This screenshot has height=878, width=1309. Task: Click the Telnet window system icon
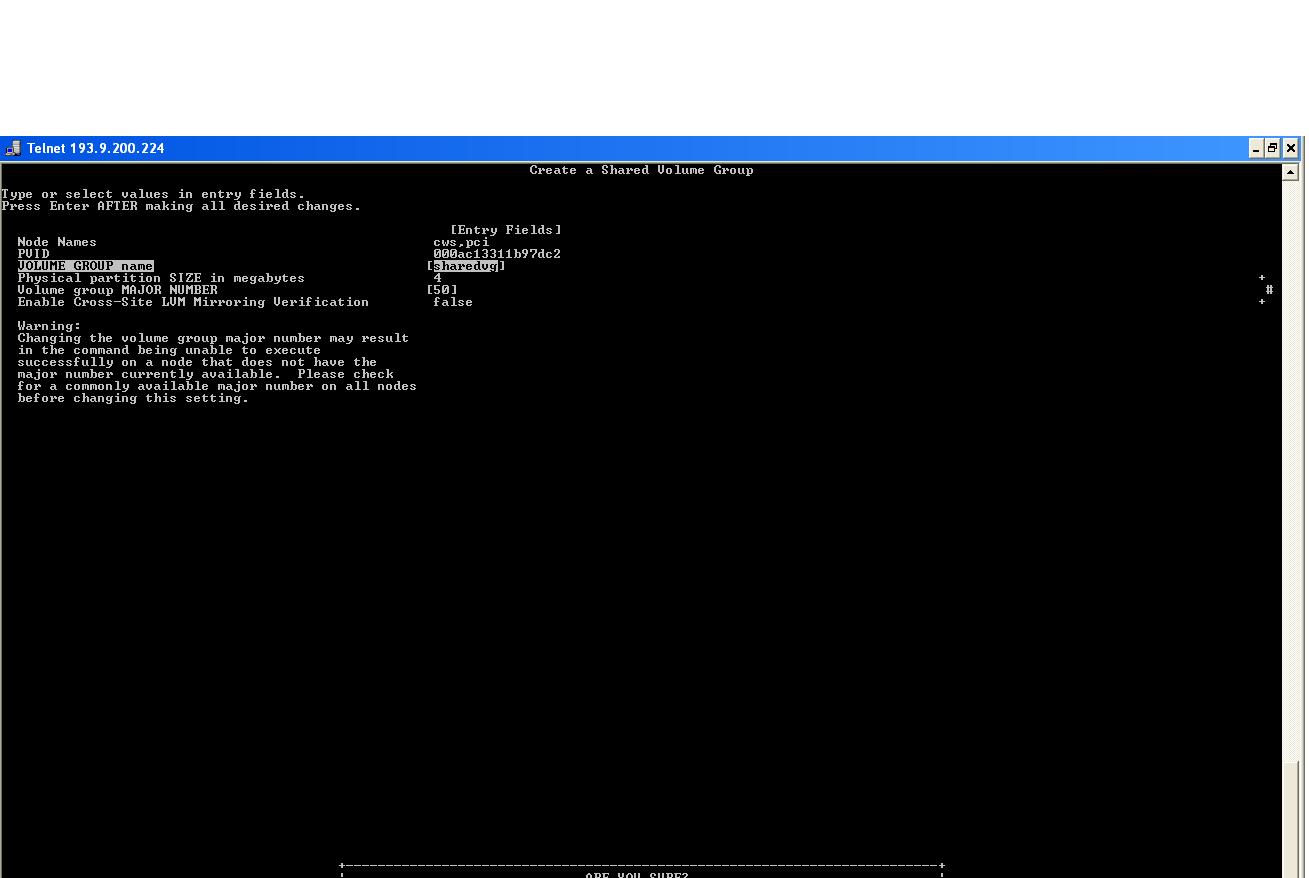click(13, 148)
